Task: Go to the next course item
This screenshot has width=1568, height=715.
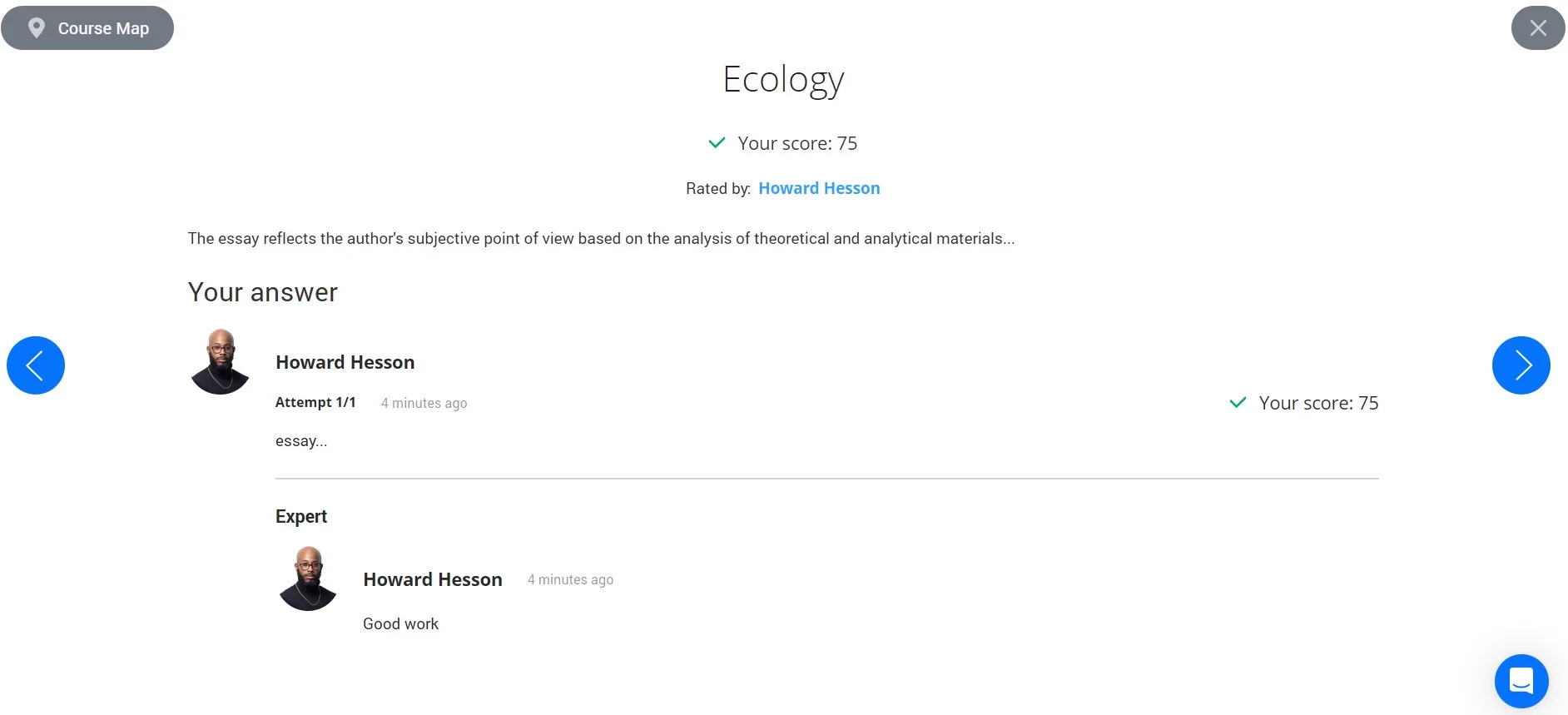Action: [1521, 365]
